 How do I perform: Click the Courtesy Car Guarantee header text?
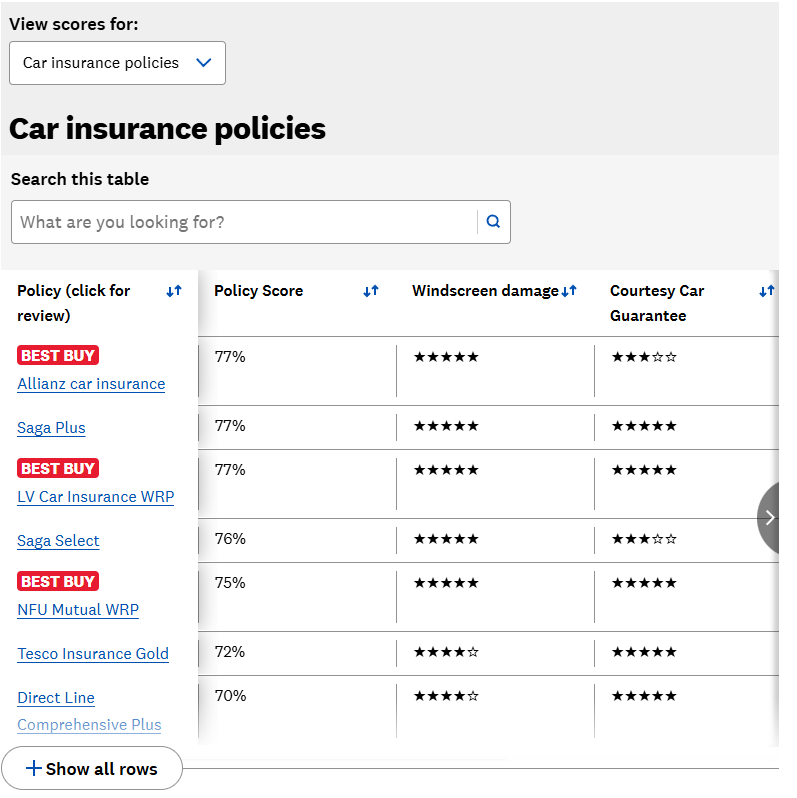pyautogui.click(x=657, y=303)
